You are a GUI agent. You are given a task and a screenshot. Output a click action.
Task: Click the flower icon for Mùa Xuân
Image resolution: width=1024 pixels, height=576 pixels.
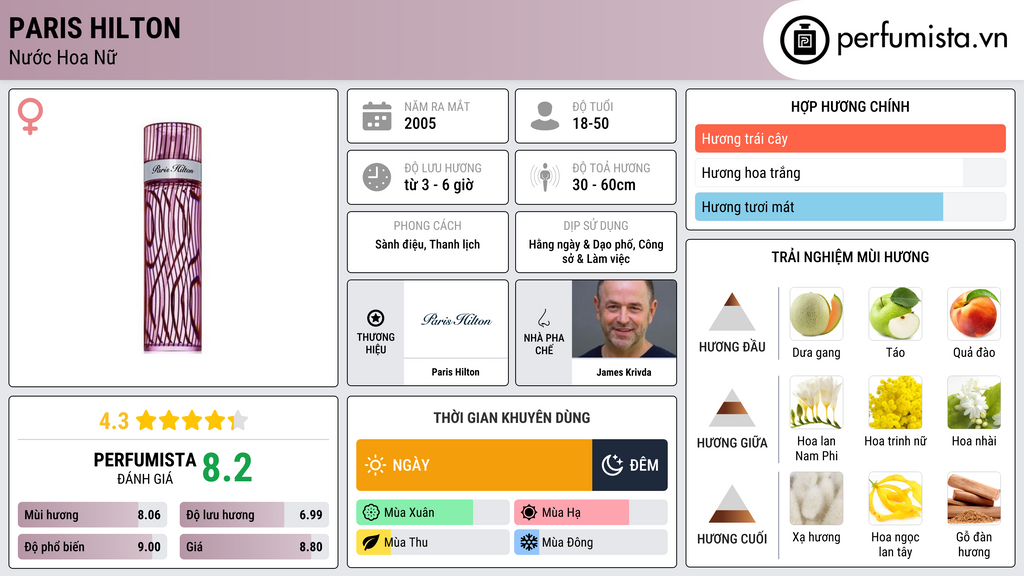[x=371, y=513]
